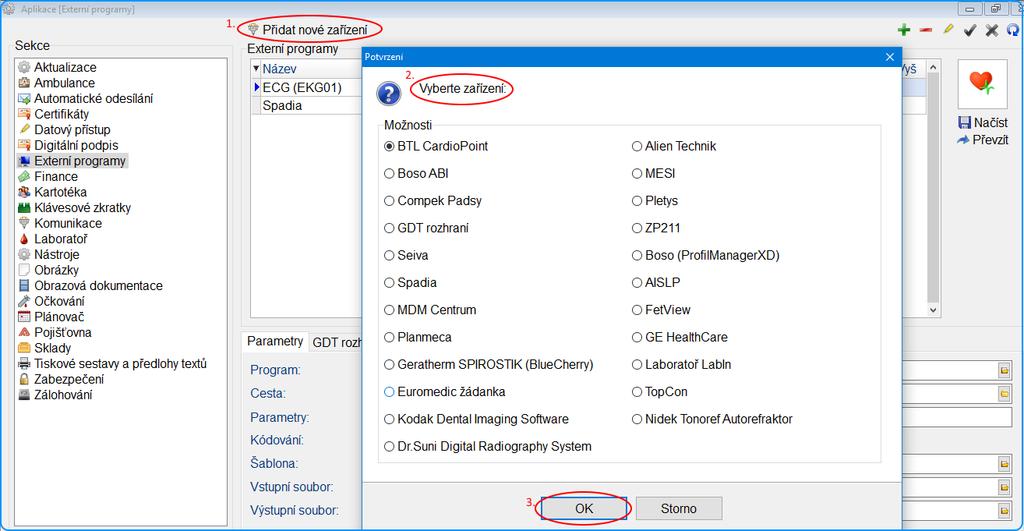This screenshot has width=1024, height=531.
Task: Click the blue refresh toolbar icon
Action: pyautogui.click(x=1013, y=30)
